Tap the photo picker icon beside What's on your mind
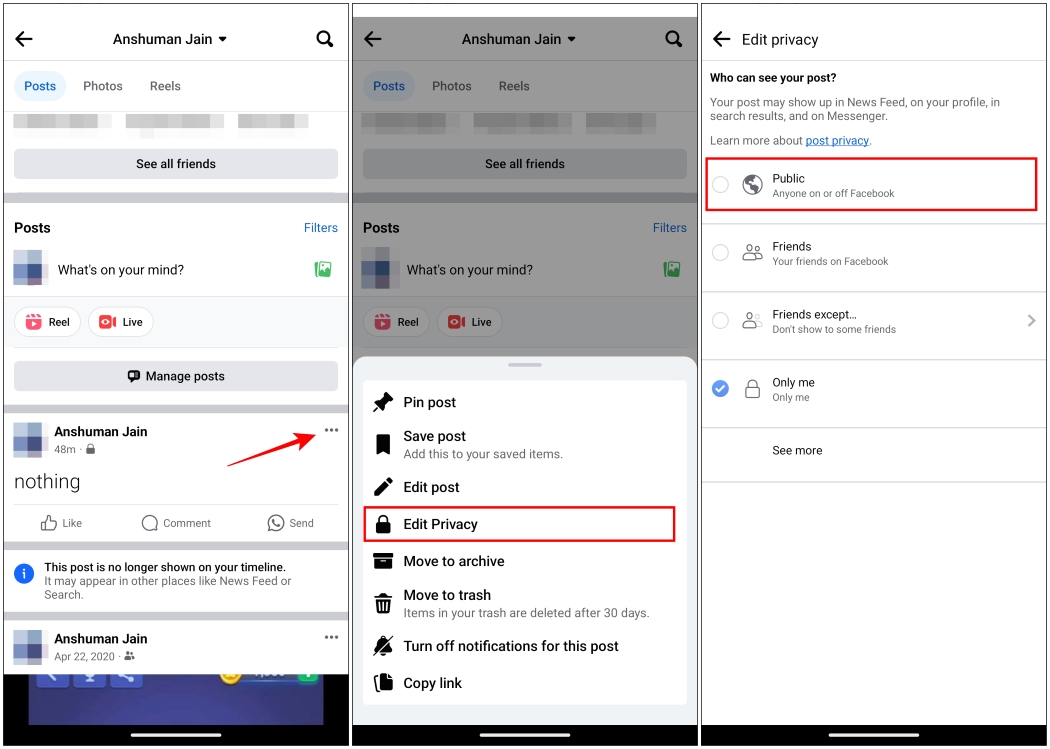The height and width of the screenshot is (749, 1050). pyautogui.click(x=322, y=269)
